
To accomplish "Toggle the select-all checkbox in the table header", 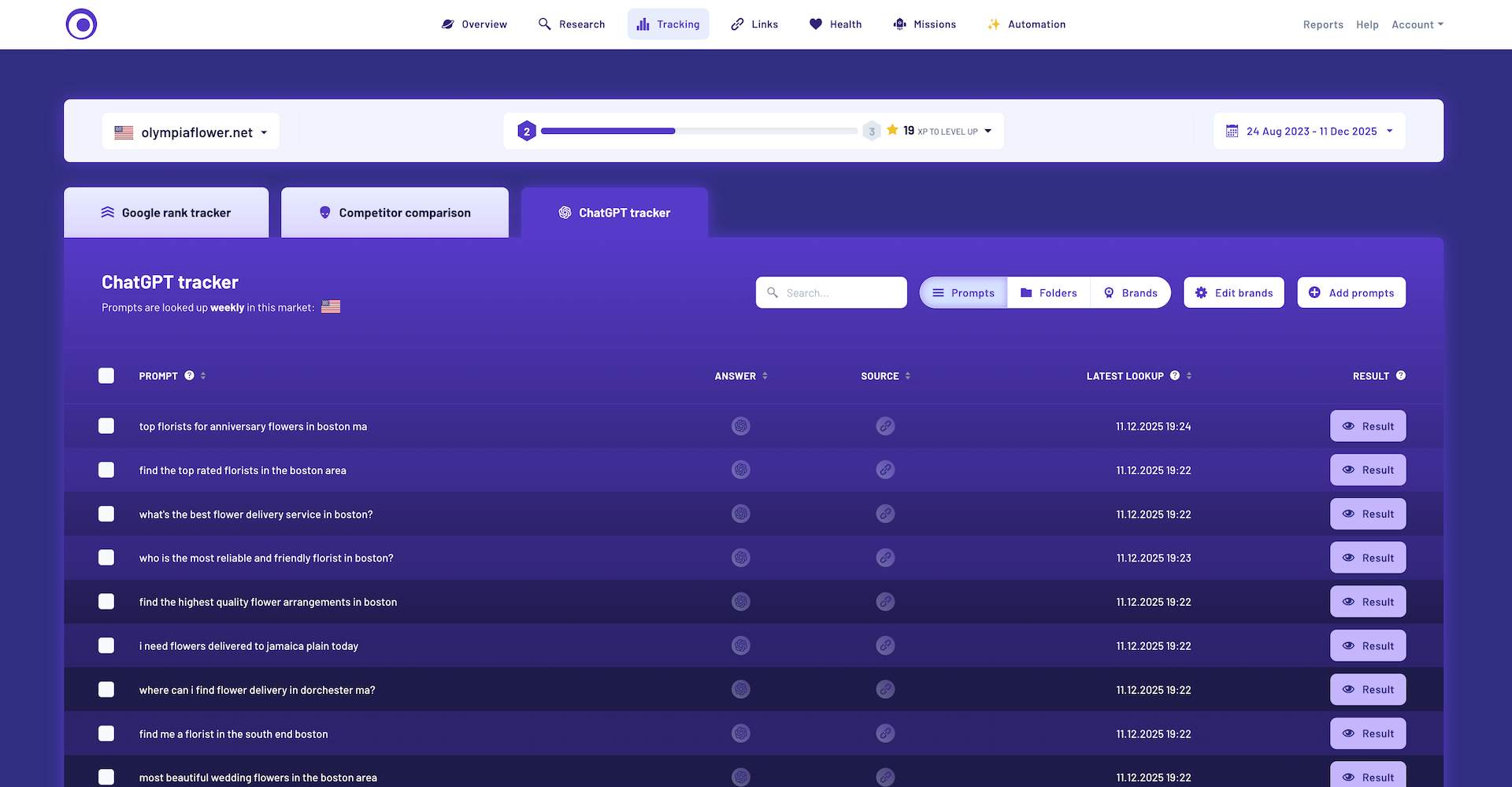I will click(106, 376).
